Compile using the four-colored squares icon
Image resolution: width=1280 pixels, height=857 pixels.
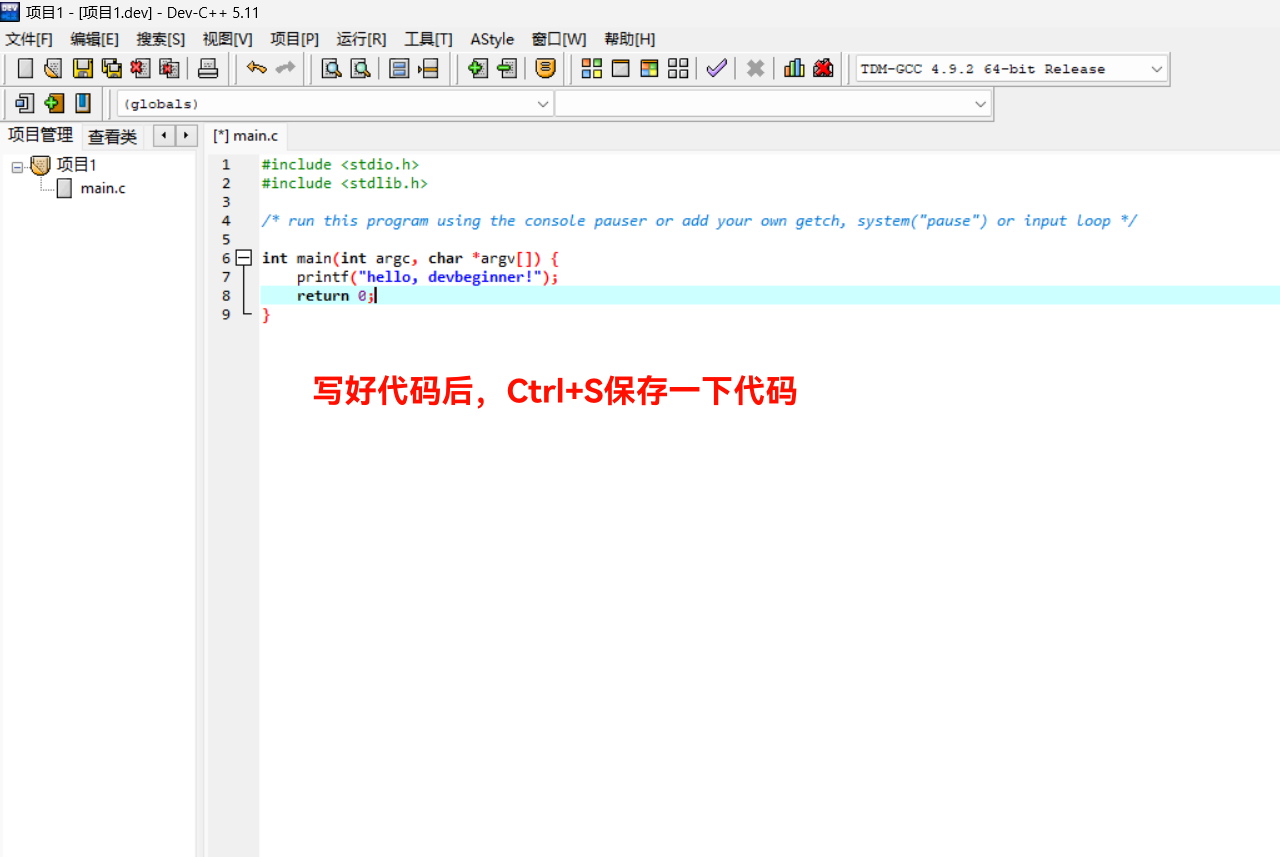(592, 68)
